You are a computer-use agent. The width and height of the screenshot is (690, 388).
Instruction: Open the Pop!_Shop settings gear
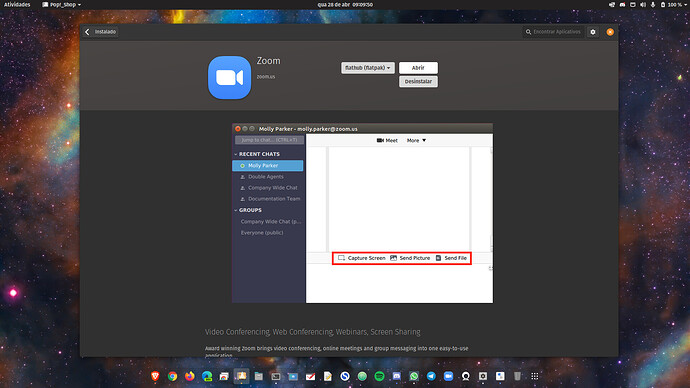(593, 32)
